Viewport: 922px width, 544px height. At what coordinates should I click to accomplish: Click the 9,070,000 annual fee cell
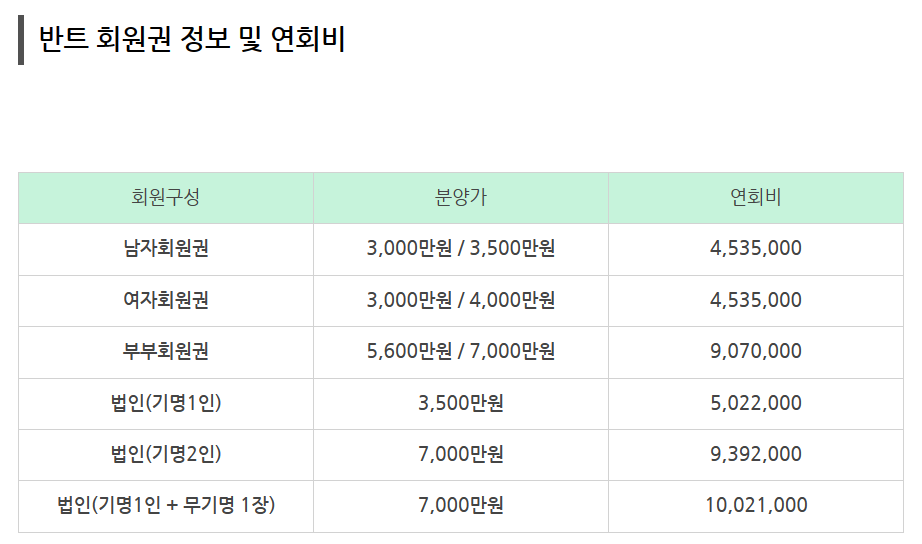coord(756,351)
